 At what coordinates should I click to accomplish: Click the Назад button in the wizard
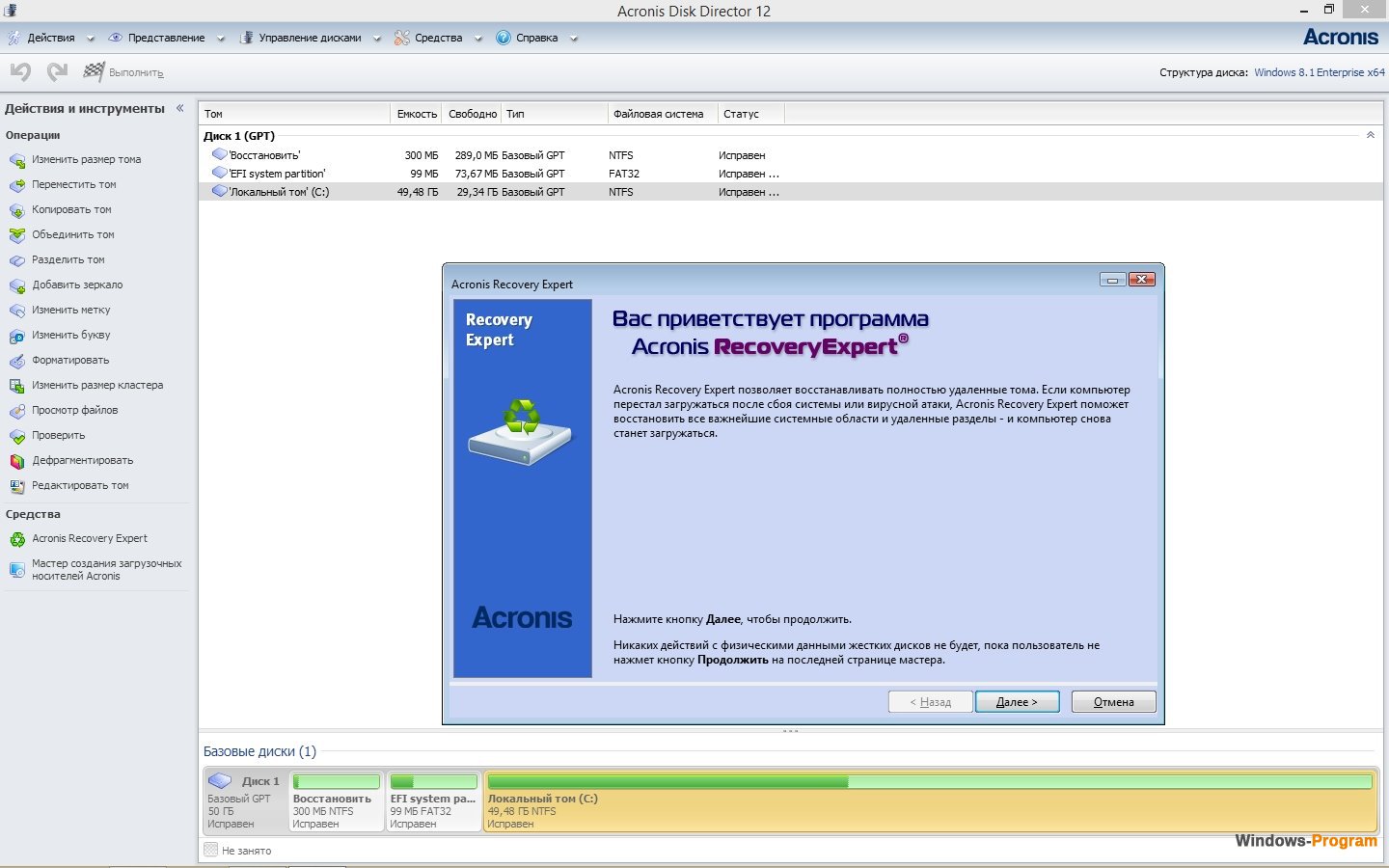pyautogui.click(x=930, y=702)
